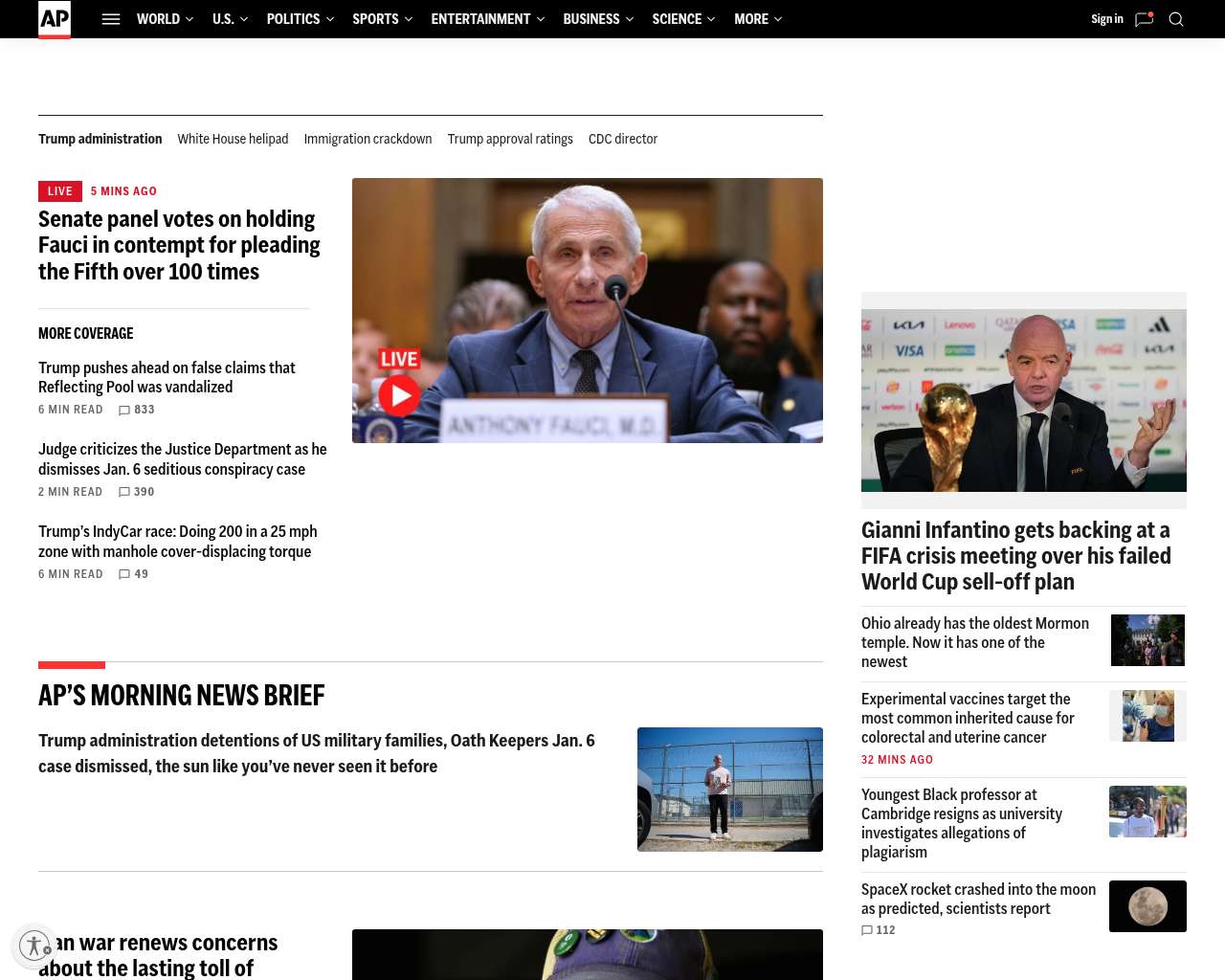Select the Immigration crackdown topic
Viewport: 1225px width, 980px height.
click(x=367, y=139)
